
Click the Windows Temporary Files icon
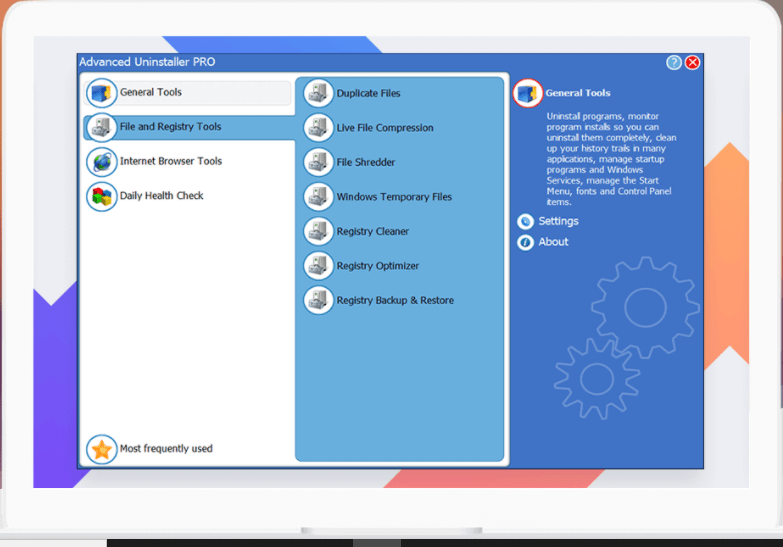318,197
